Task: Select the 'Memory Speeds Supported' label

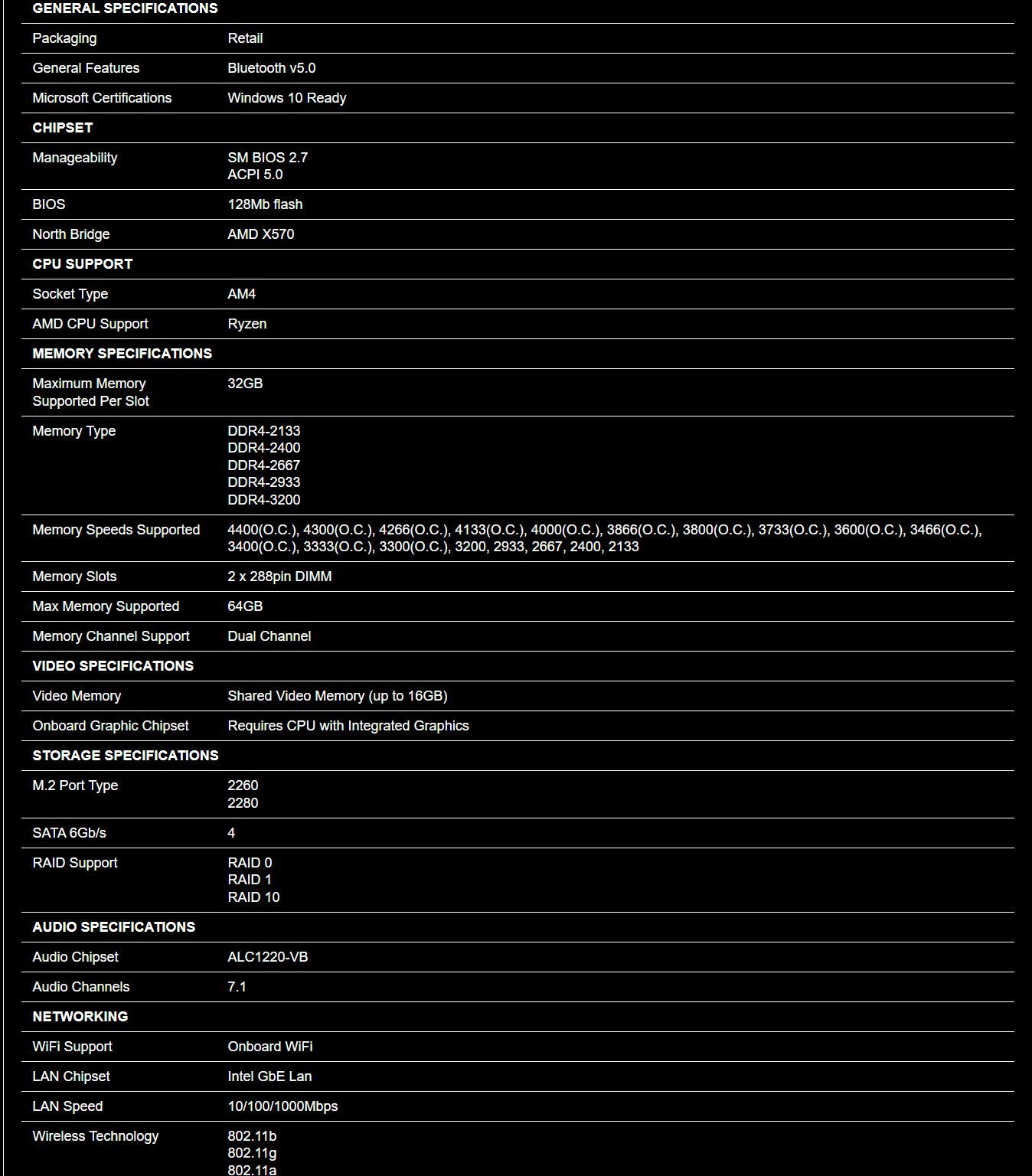Action: (116, 530)
